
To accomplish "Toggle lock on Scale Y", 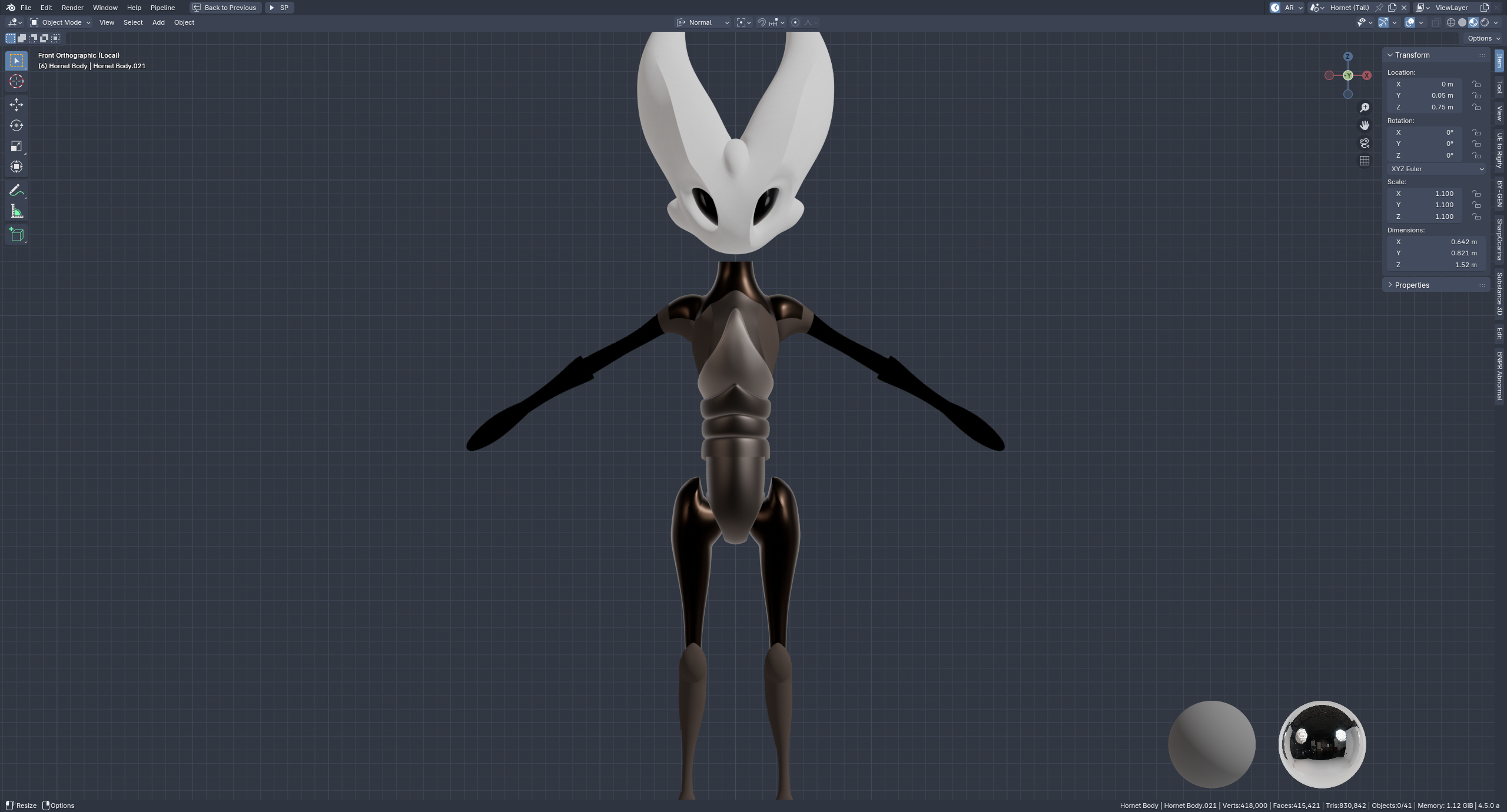I will click(x=1476, y=205).
